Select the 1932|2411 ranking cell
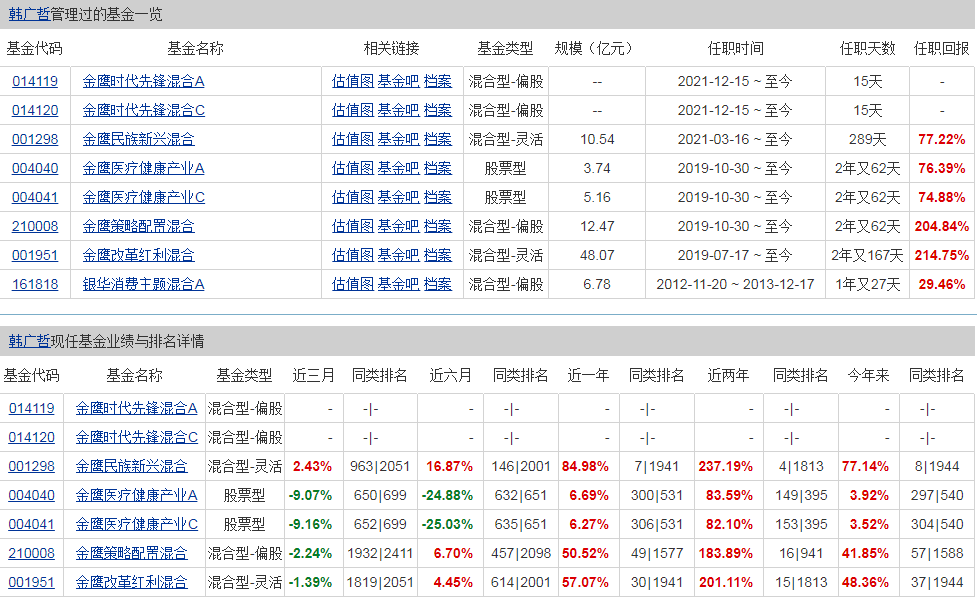This screenshot has width=977, height=601. click(379, 553)
